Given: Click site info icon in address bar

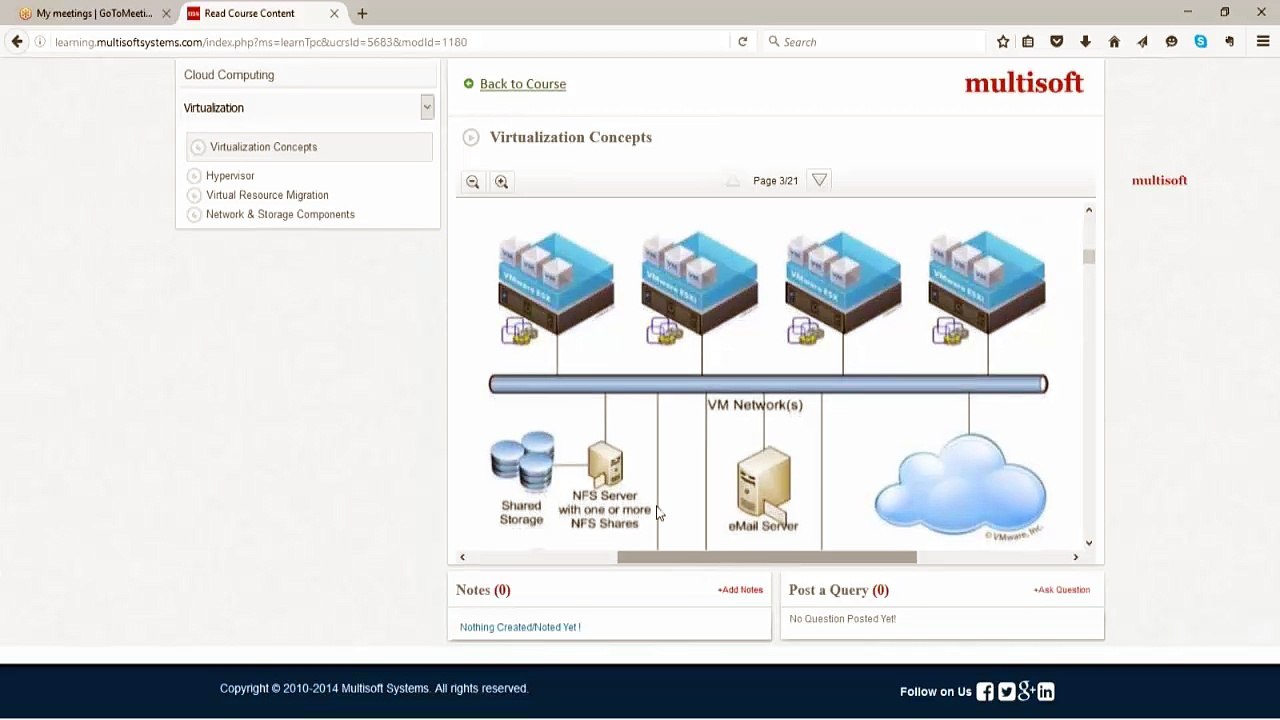Looking at the screenshot, I should click(40, 42).
